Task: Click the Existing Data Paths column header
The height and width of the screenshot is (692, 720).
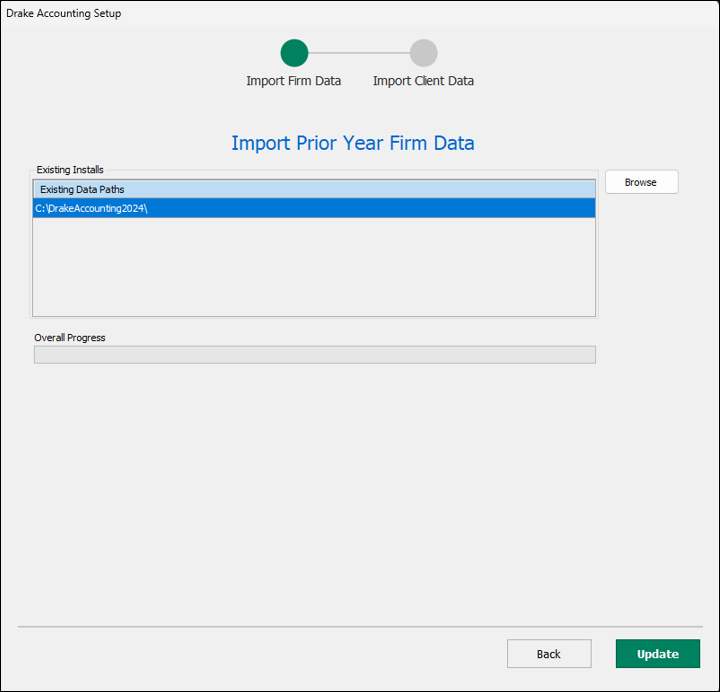Action: [314, 189]
